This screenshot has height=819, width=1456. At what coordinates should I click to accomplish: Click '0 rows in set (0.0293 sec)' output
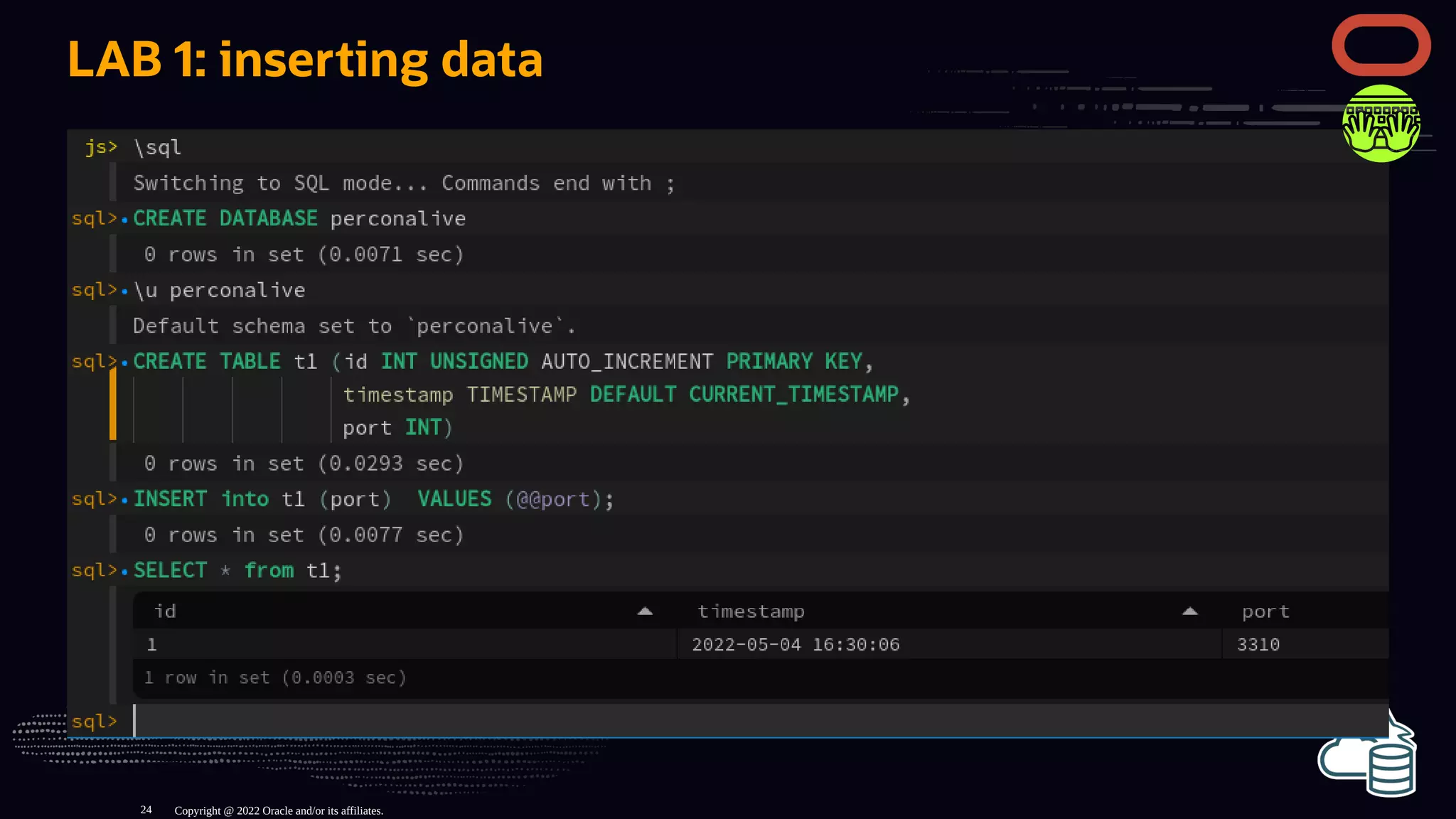click(x=304, y=464)
